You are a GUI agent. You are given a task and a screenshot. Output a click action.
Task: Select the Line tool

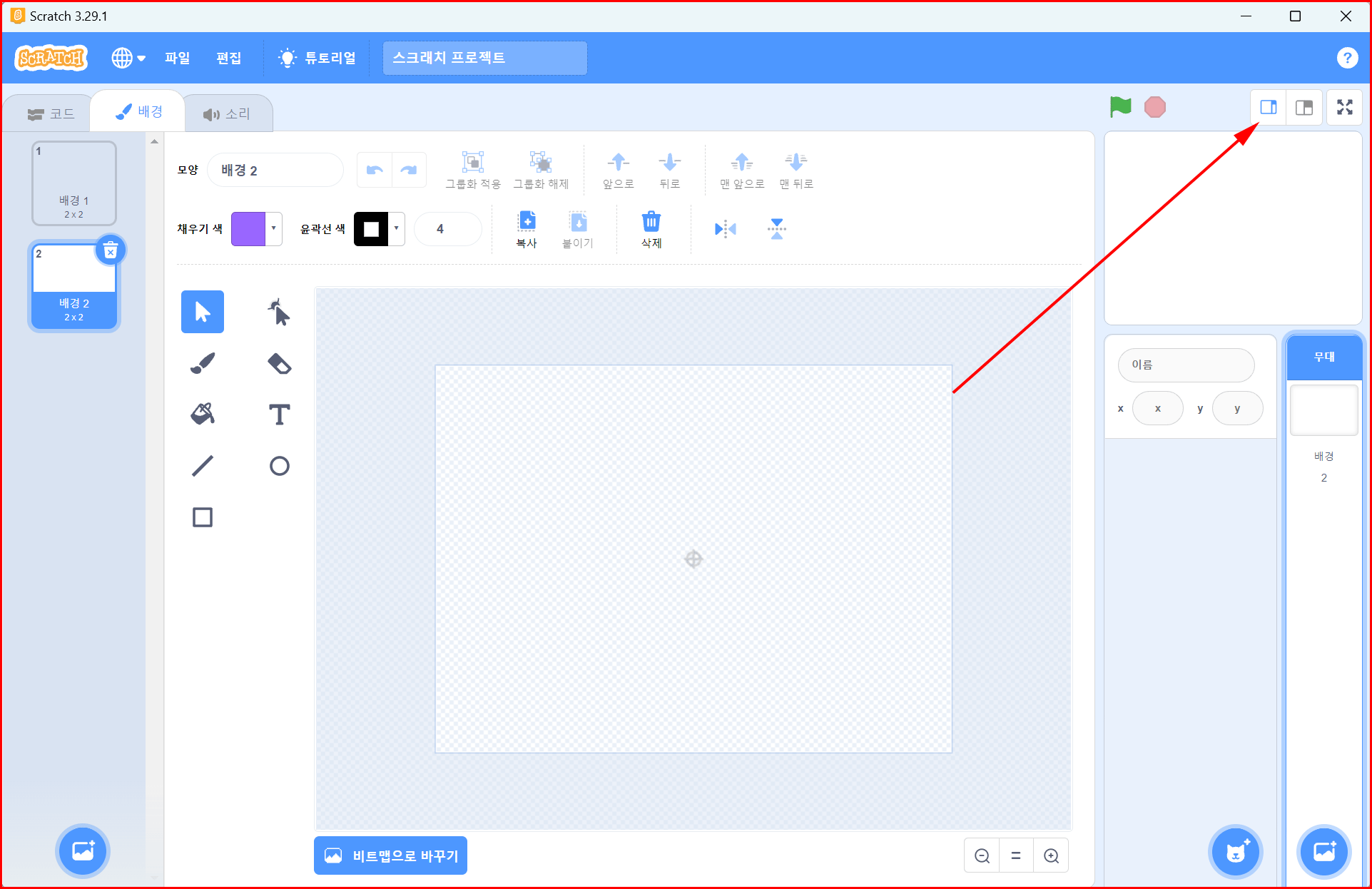click(x=203, y=466)
